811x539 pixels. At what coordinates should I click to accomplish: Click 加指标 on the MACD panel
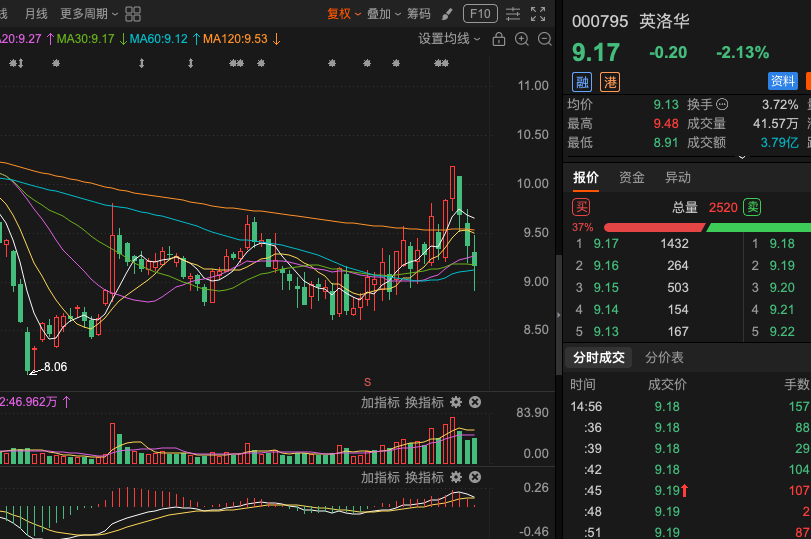coord(380,477)
